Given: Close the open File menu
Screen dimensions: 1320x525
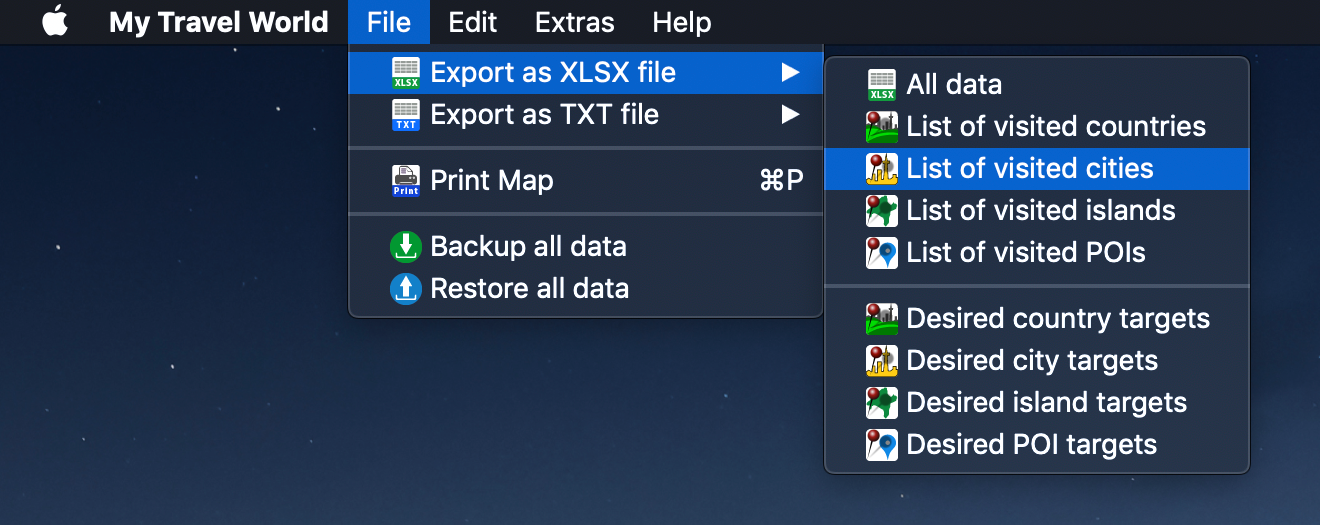Looking at the screenshot, I should (389, 22).
